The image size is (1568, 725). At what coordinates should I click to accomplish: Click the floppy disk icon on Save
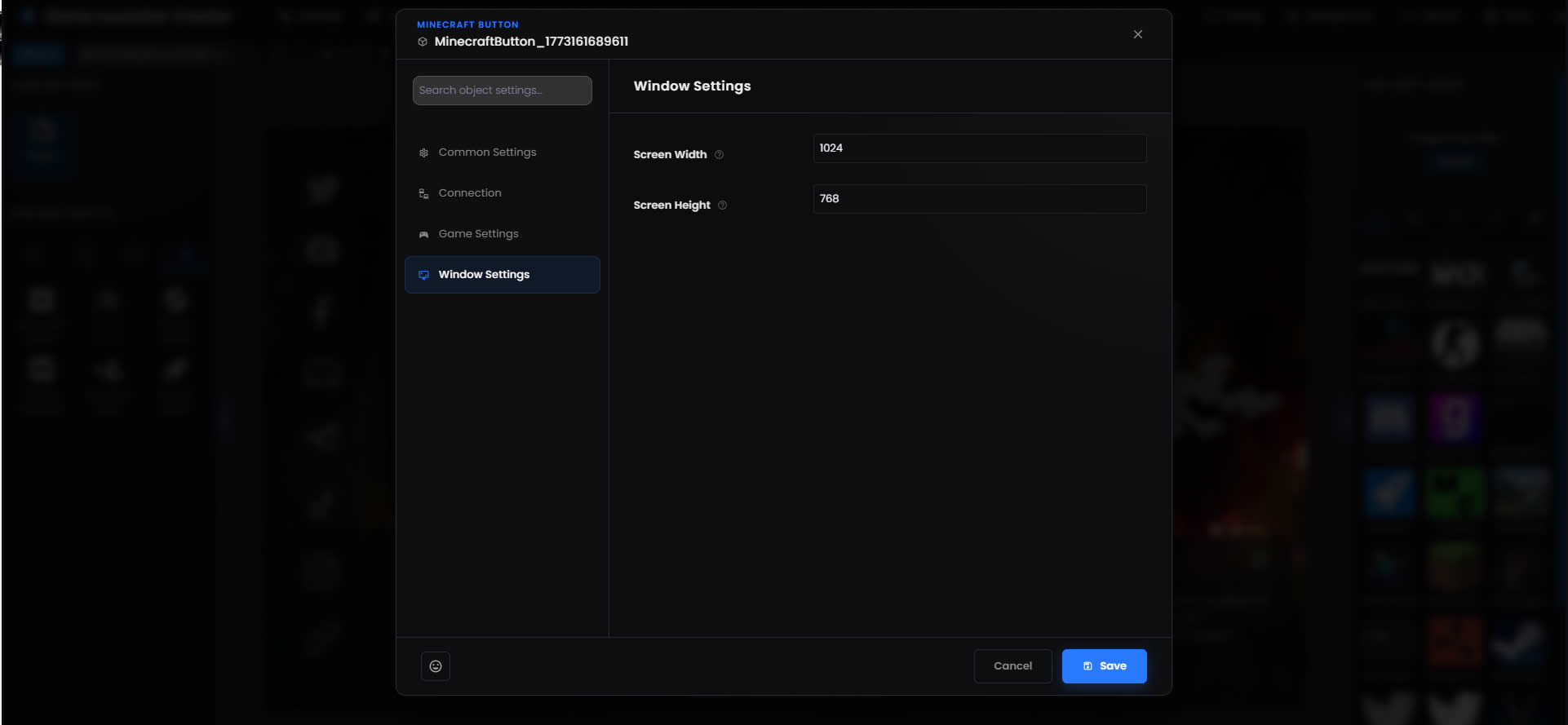(1087, 666)
